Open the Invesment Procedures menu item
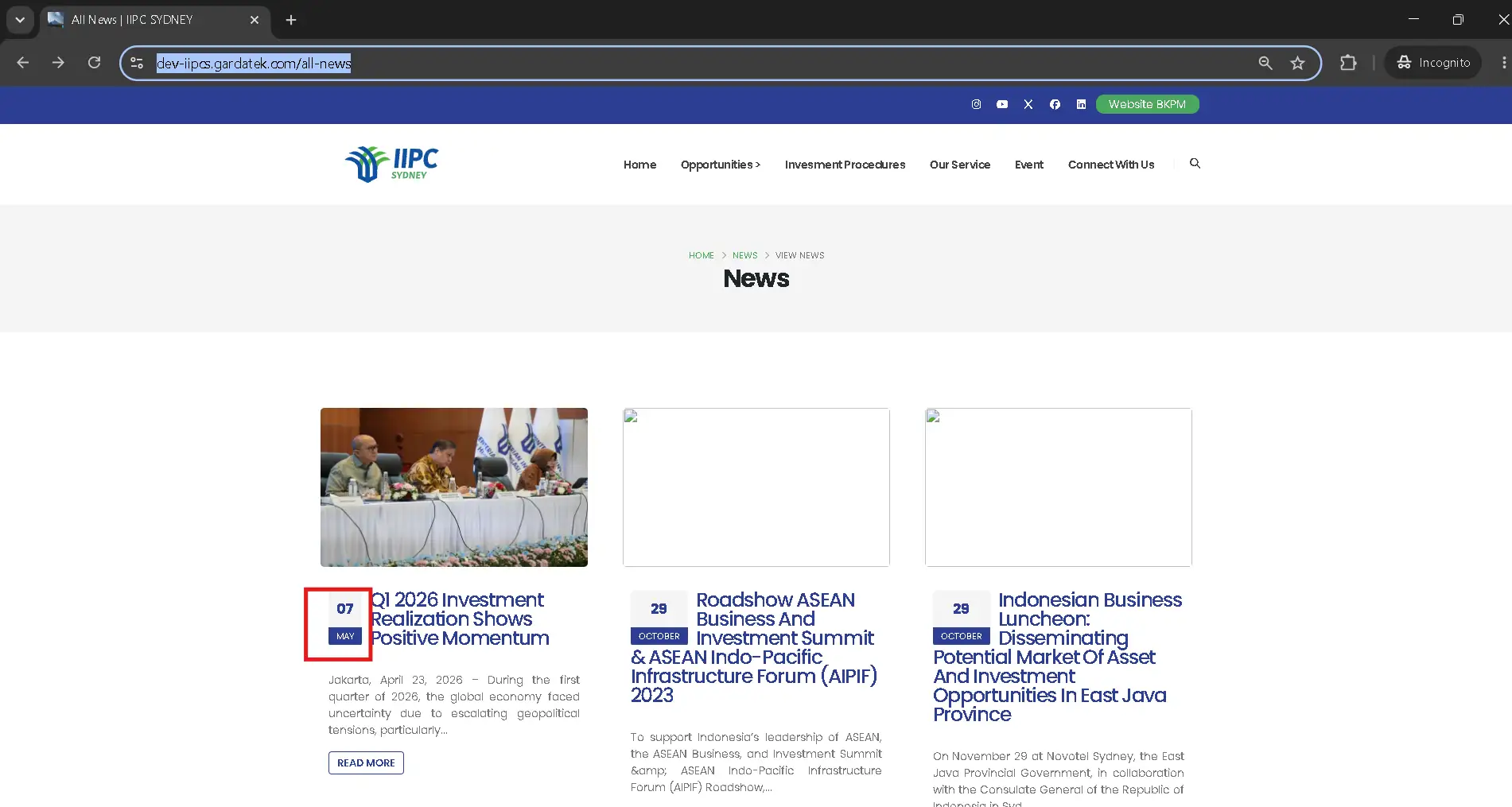Image resolution: width=1512 pixels, height=807 pixels. click(x=845, y=165)
